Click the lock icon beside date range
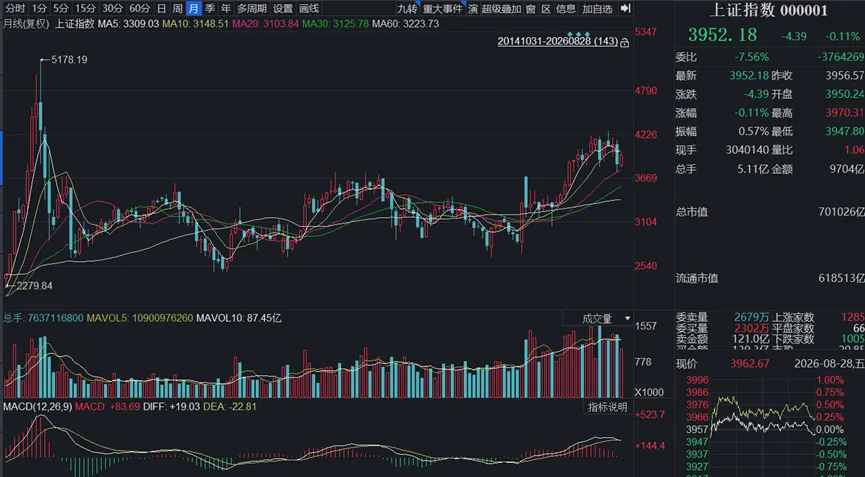Image resolution: width=865 pixels, height=477 pixels. click(624, 42)
